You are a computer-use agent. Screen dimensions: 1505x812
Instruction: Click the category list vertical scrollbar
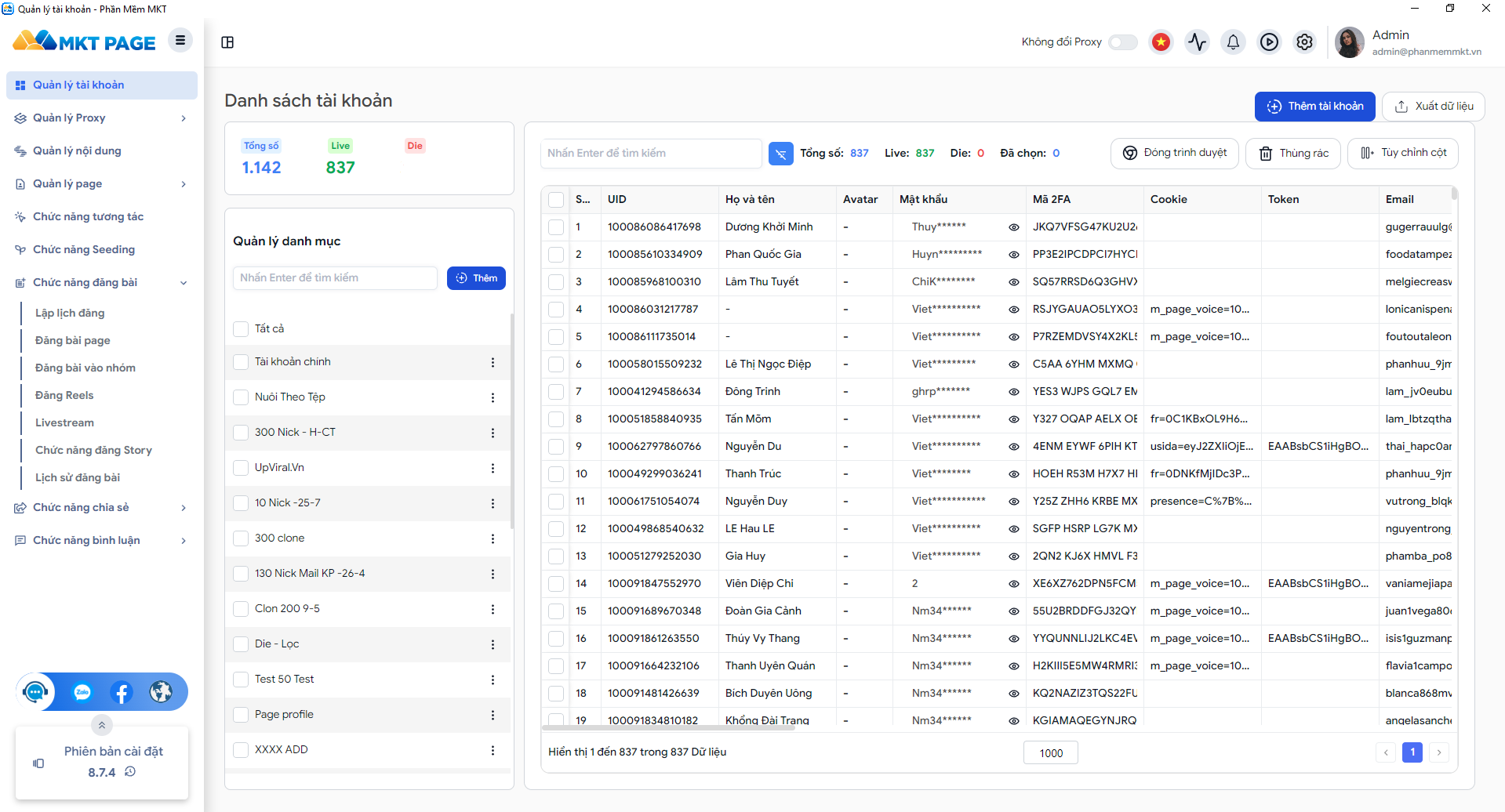512,421
